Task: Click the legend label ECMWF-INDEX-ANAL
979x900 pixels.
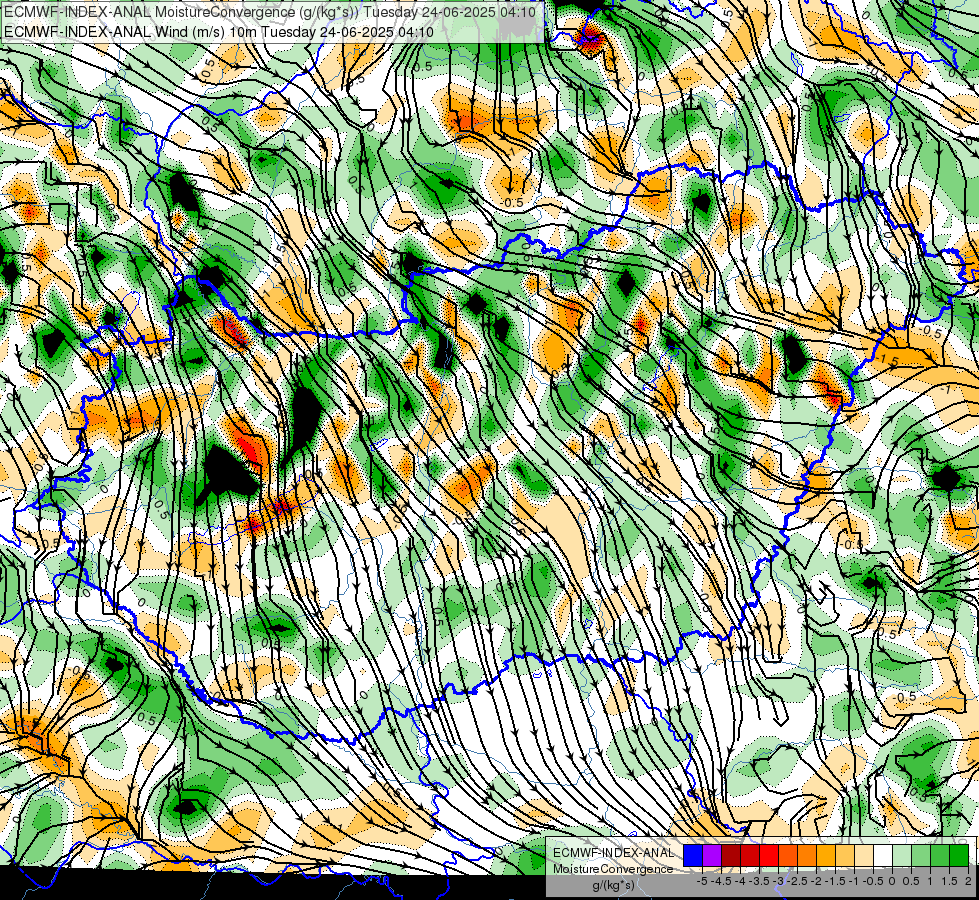Action: click(x=614, y=853)
